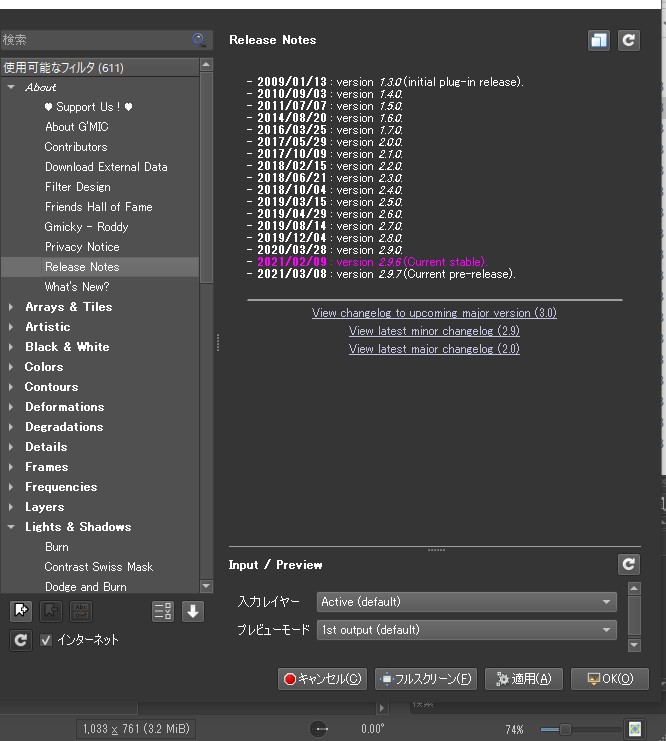
Task: Click the refresh icon beside Release Notes title
Action: pyautogui.click(x=629, y=40)
